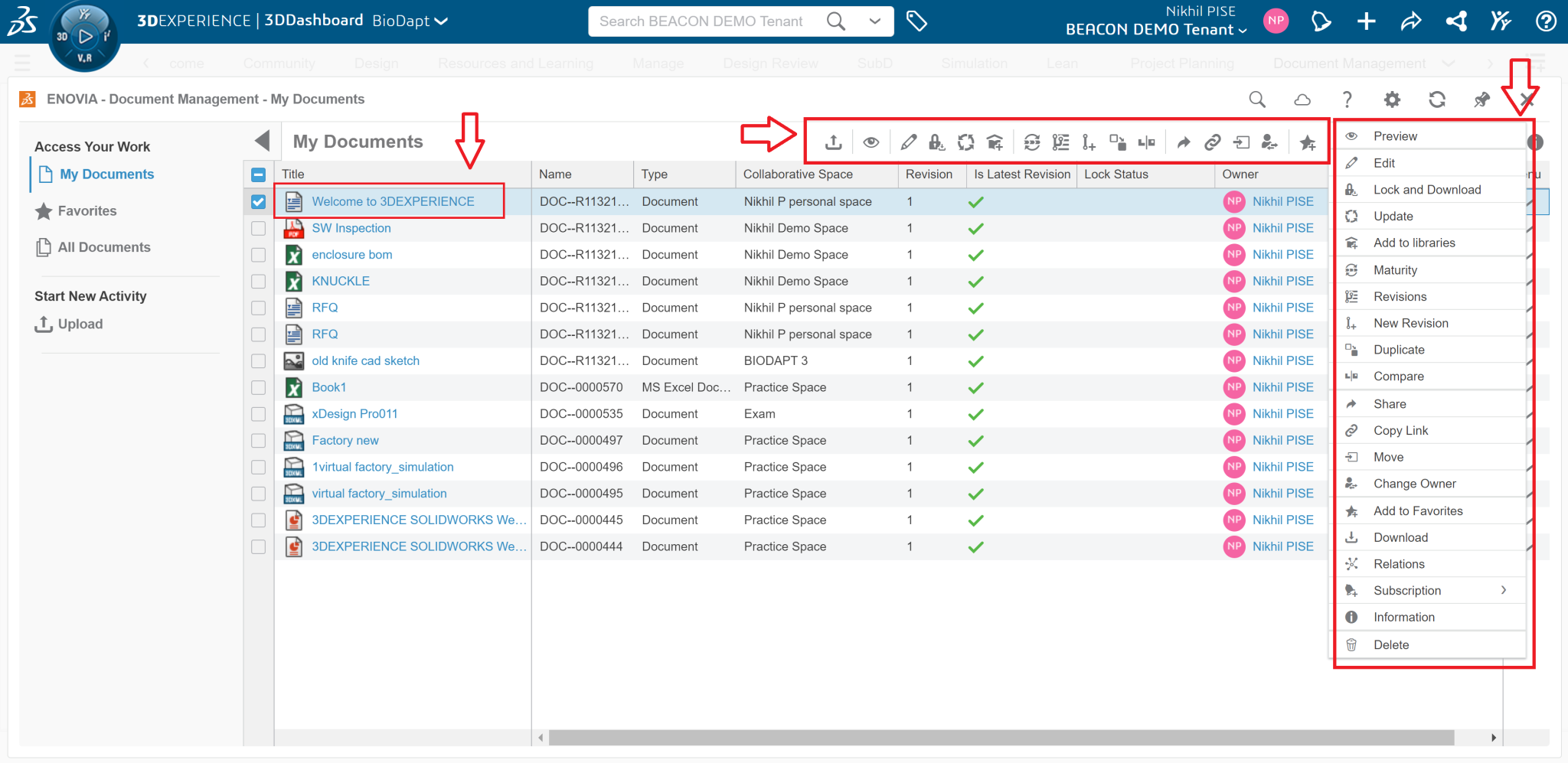Open All Documents in the left panel
This screenshot has height=763, width=1568.
coord(93,247)
